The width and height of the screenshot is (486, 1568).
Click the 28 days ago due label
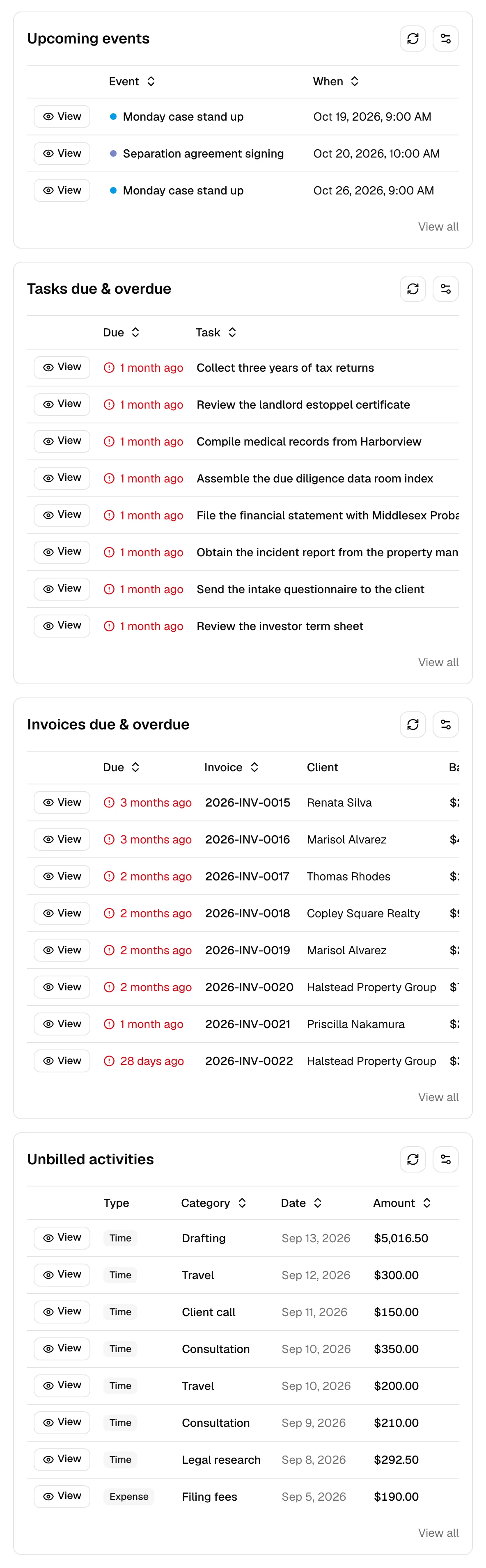coord(151,1061)
